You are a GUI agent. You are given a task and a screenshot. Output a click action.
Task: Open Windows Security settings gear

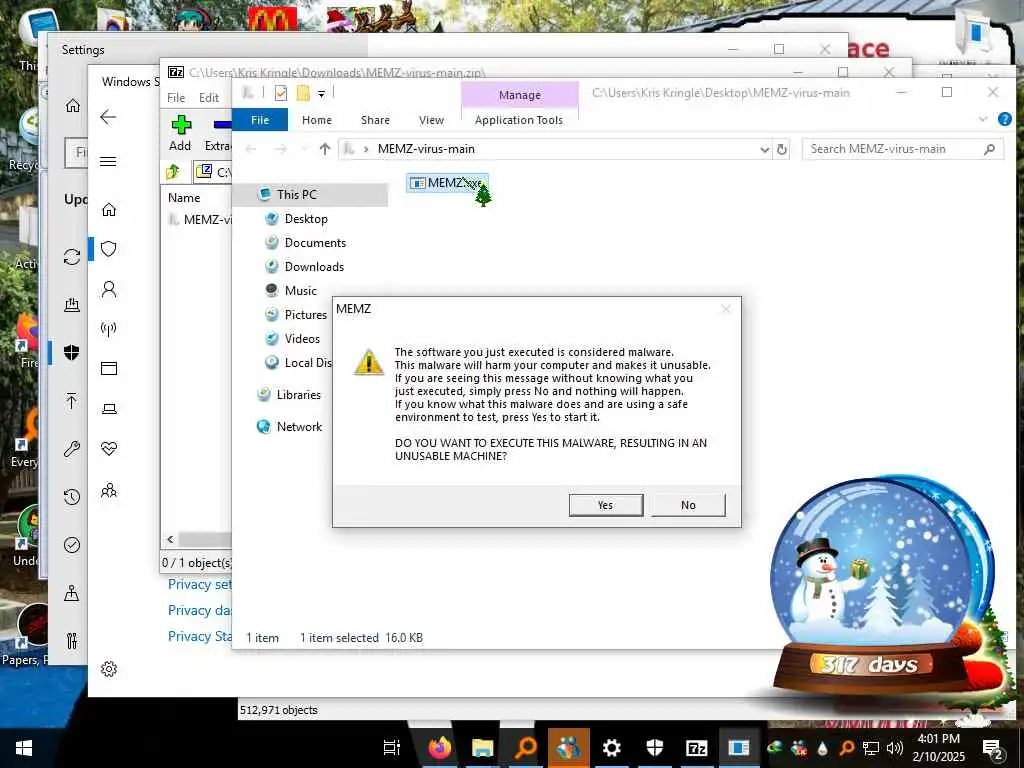point(109,669)
